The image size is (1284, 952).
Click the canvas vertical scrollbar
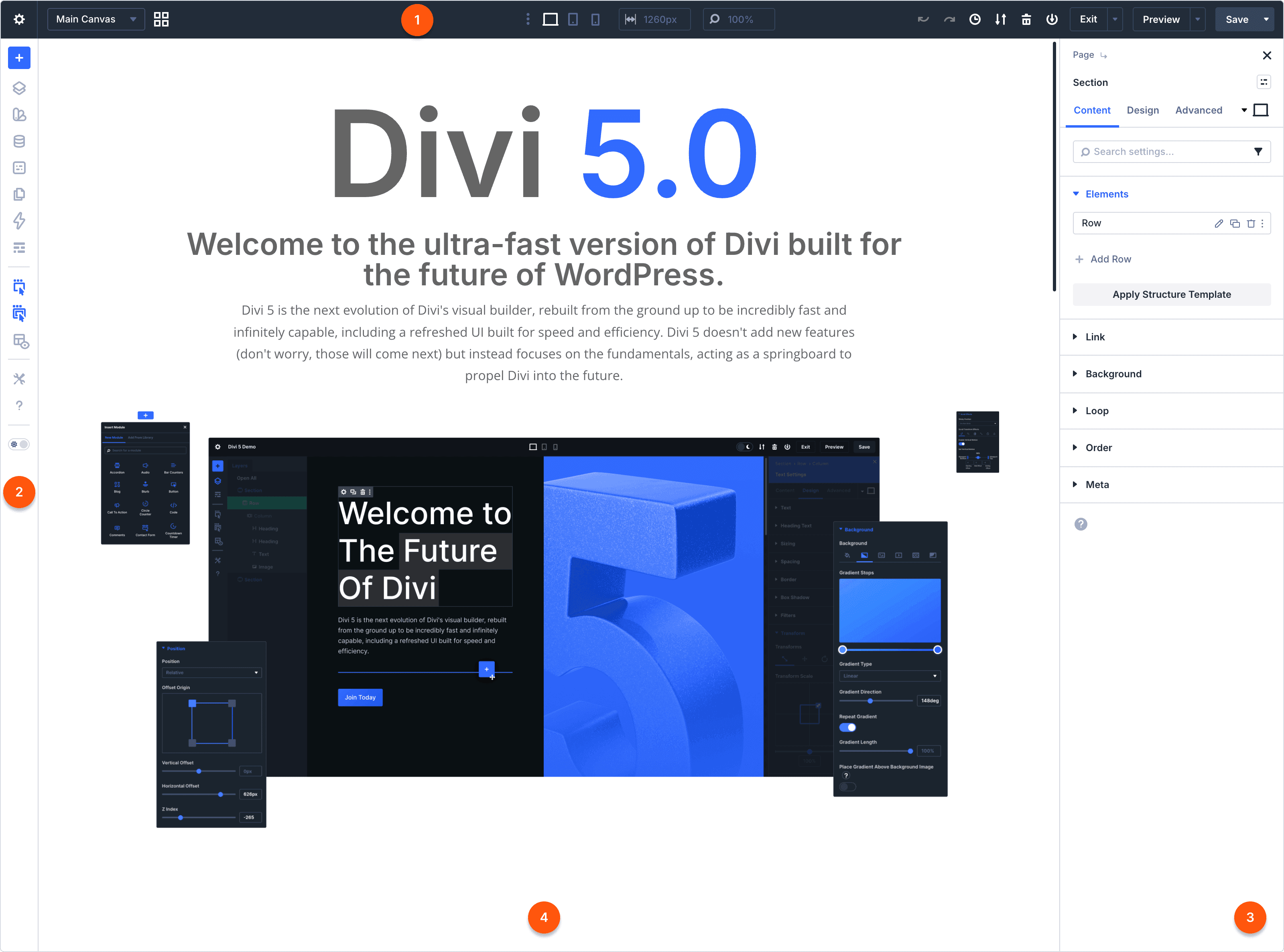[1054, 167]
